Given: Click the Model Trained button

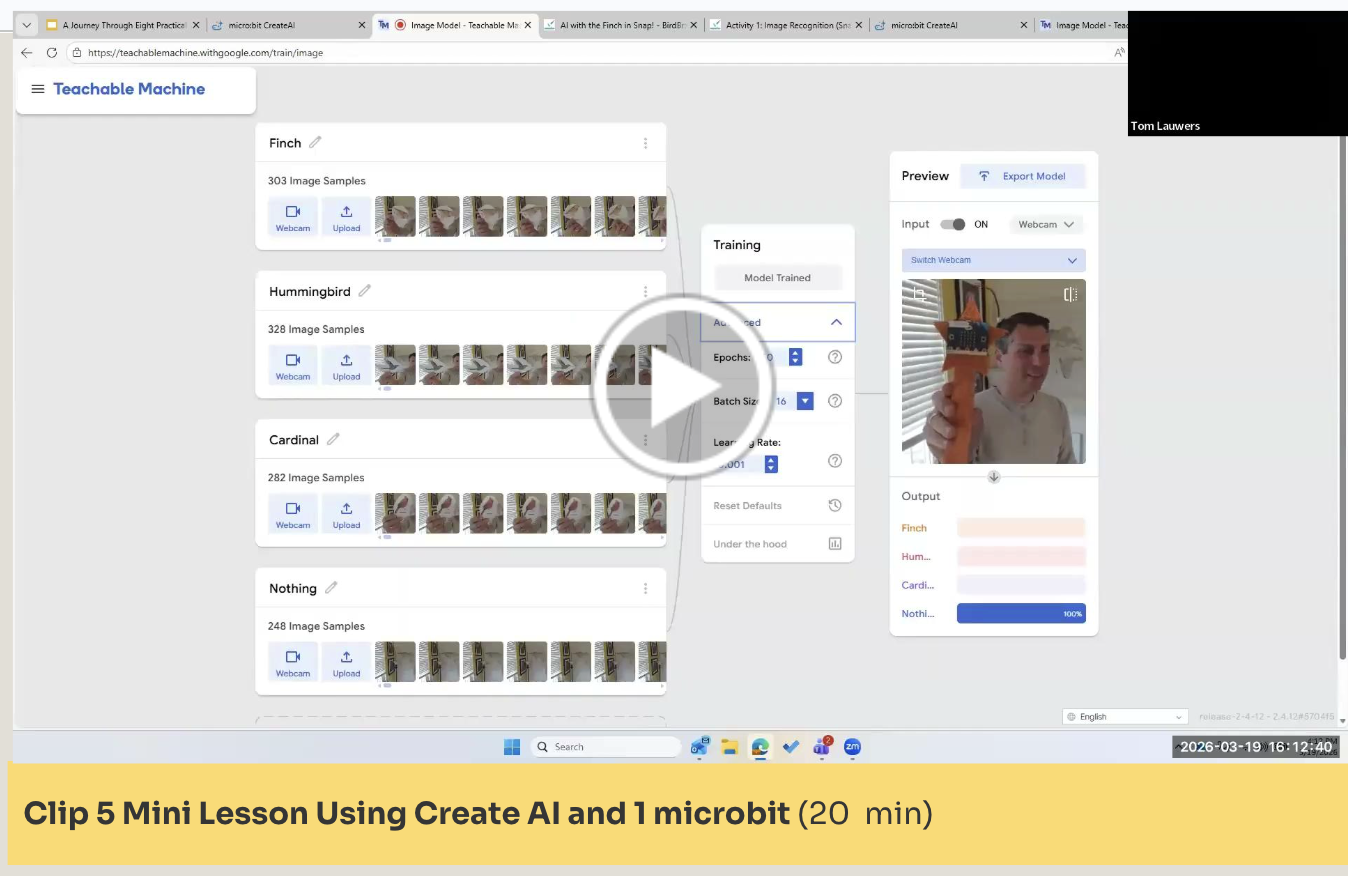Looking at the screenshot, I should pyautogui.click(x=777, y=278).
